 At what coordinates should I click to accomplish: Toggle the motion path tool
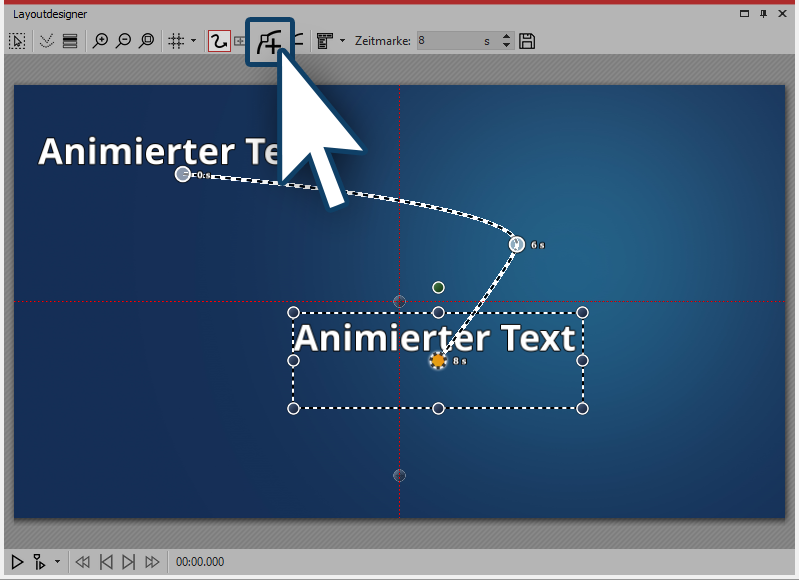(x=218, y=41)
